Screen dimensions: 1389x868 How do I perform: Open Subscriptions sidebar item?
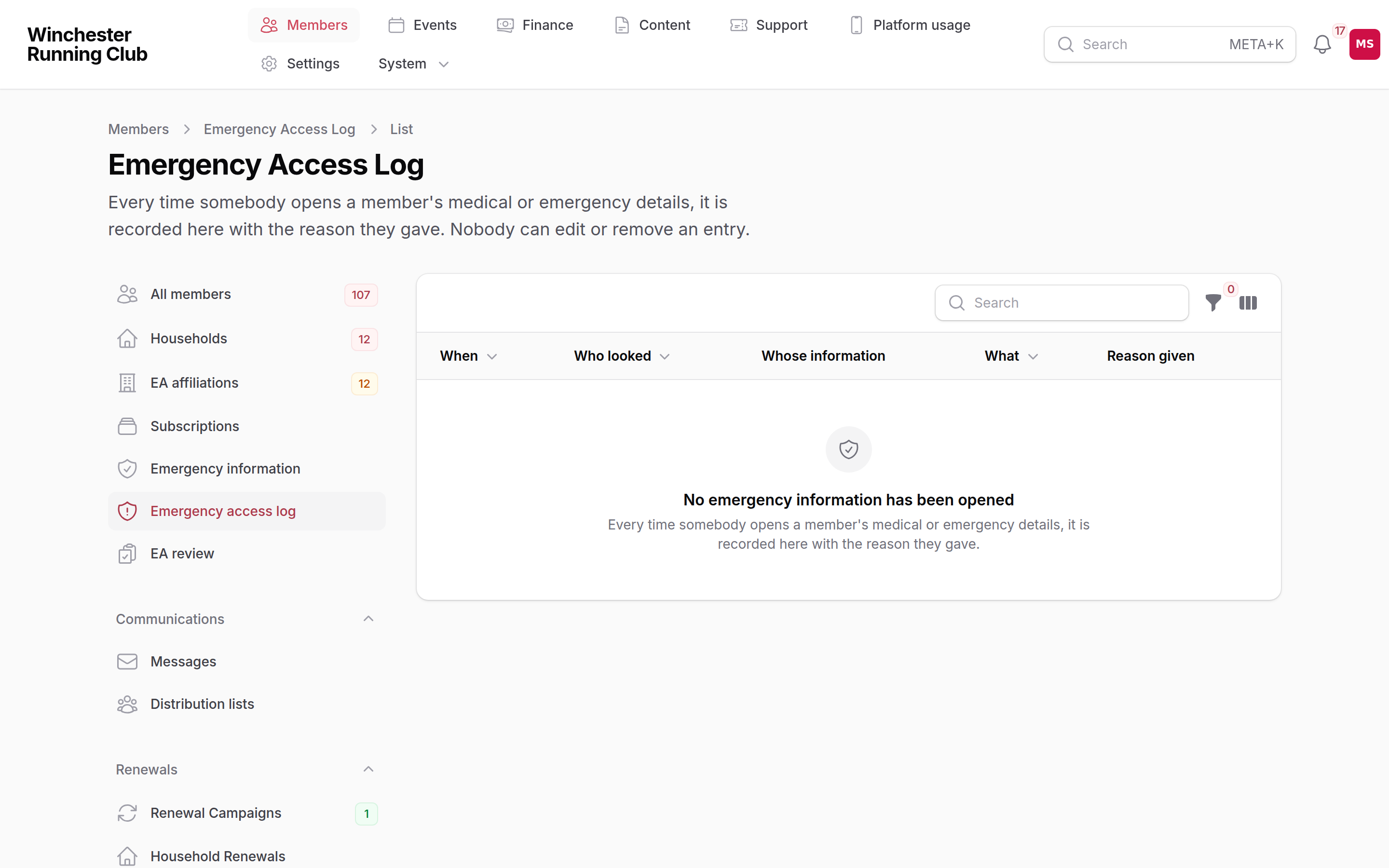tap(247, 427)
